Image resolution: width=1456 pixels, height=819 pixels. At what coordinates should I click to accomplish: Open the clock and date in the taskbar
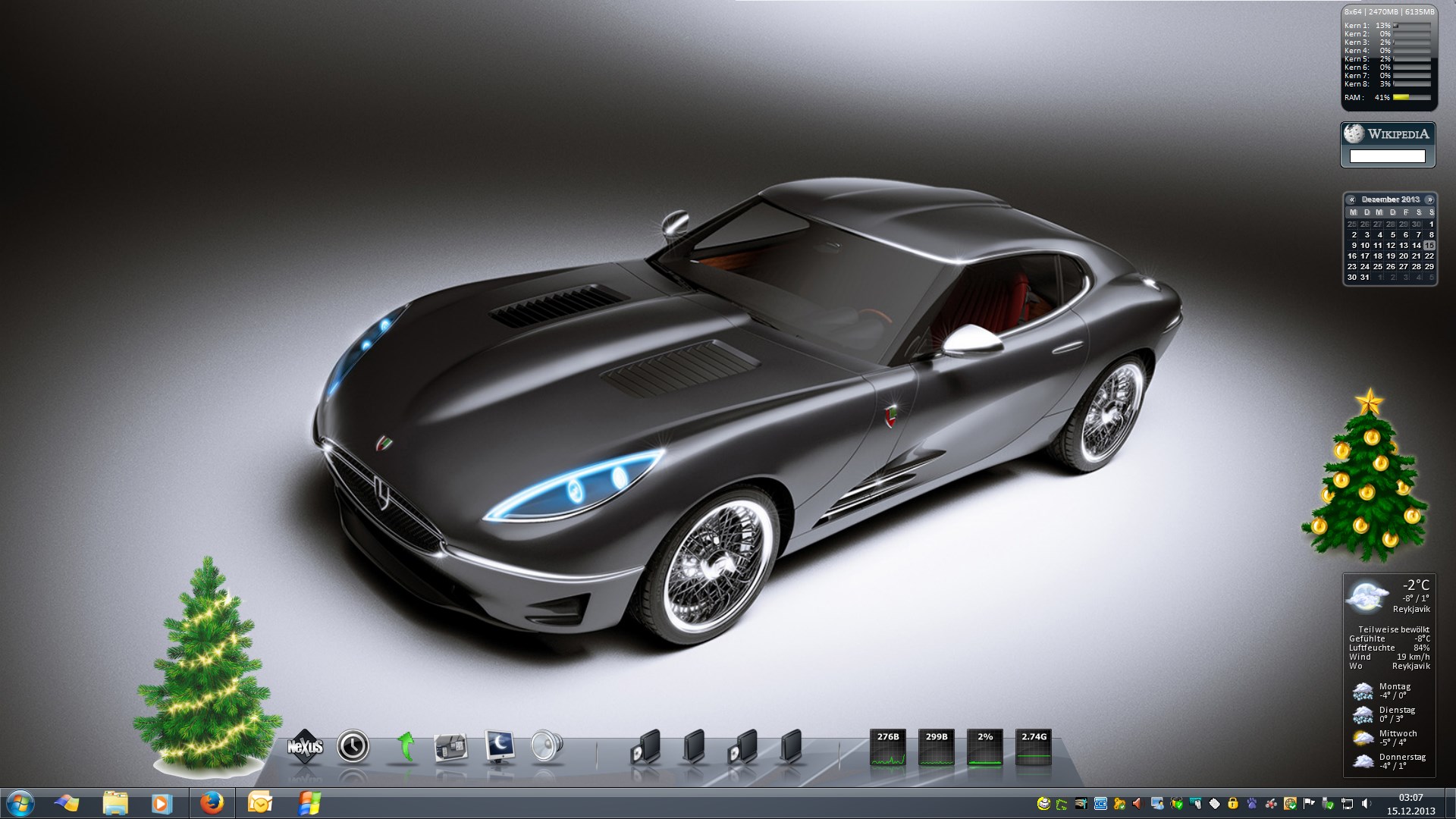1410,804
